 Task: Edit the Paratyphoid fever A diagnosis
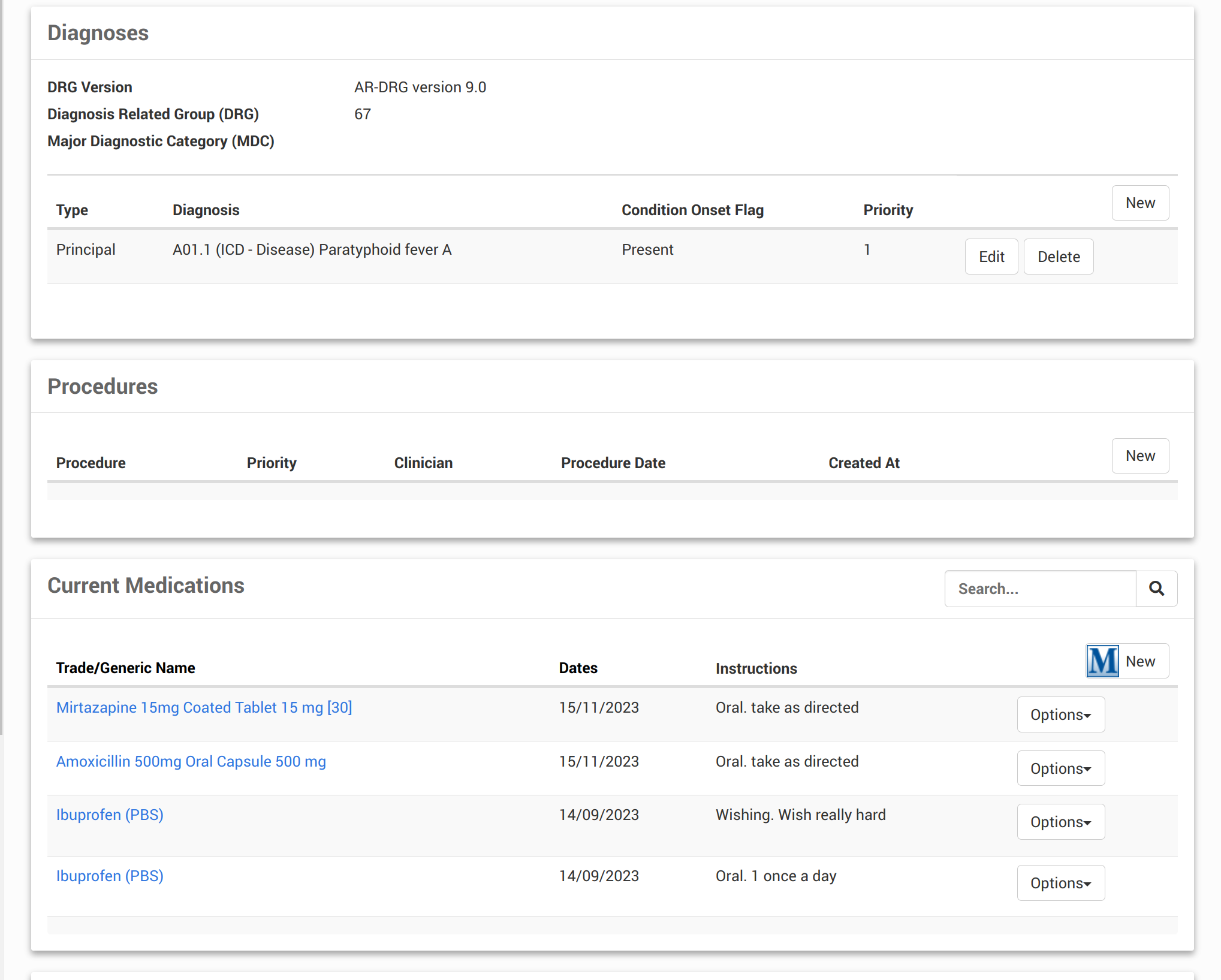[991, 257]
